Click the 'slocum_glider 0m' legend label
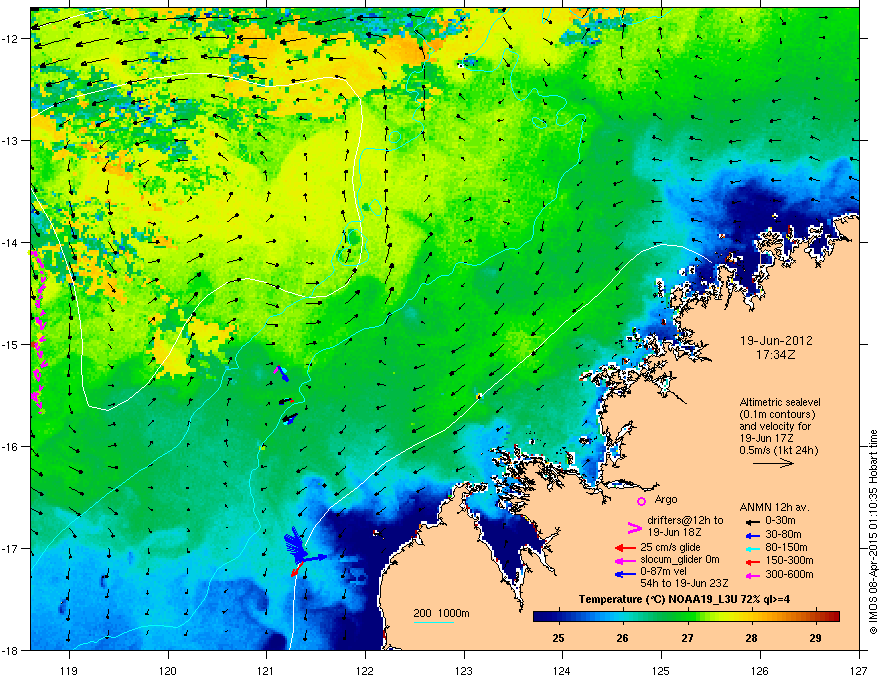The width and height of the screenshot is (880, 680). click(680, 559)
